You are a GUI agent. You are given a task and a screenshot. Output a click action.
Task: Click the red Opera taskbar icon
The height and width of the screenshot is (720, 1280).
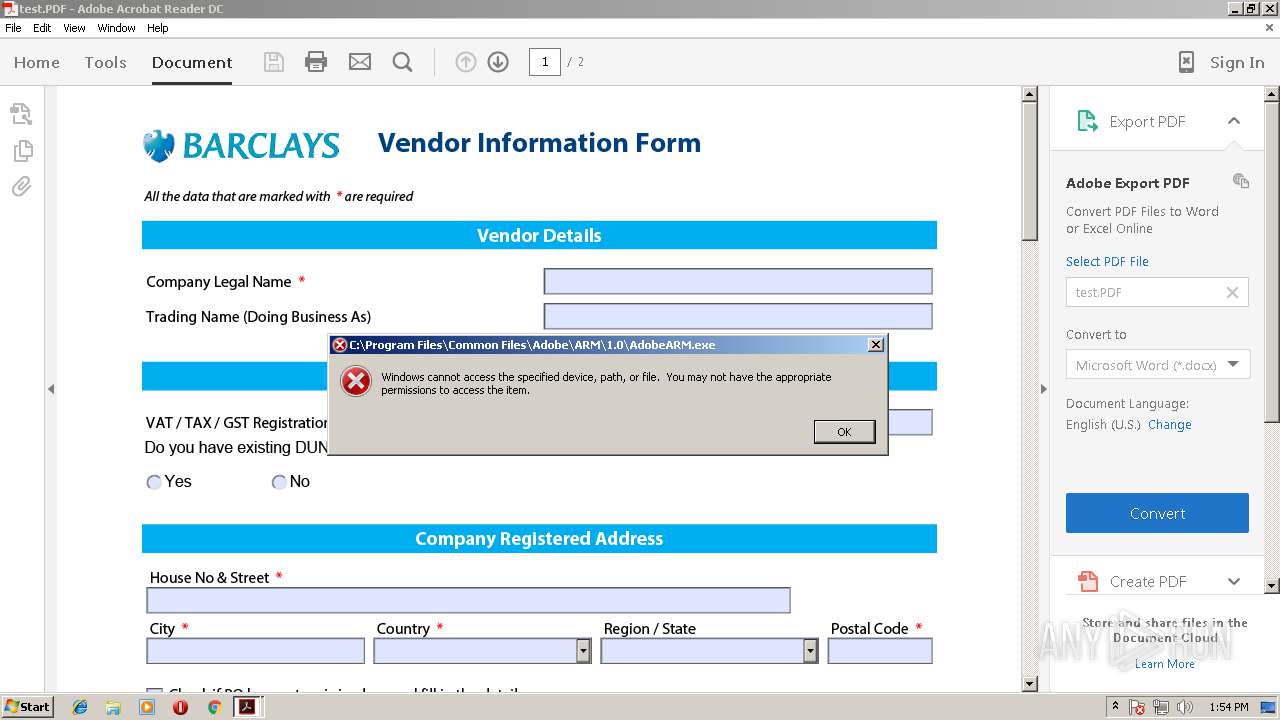(x=180, y=707)
